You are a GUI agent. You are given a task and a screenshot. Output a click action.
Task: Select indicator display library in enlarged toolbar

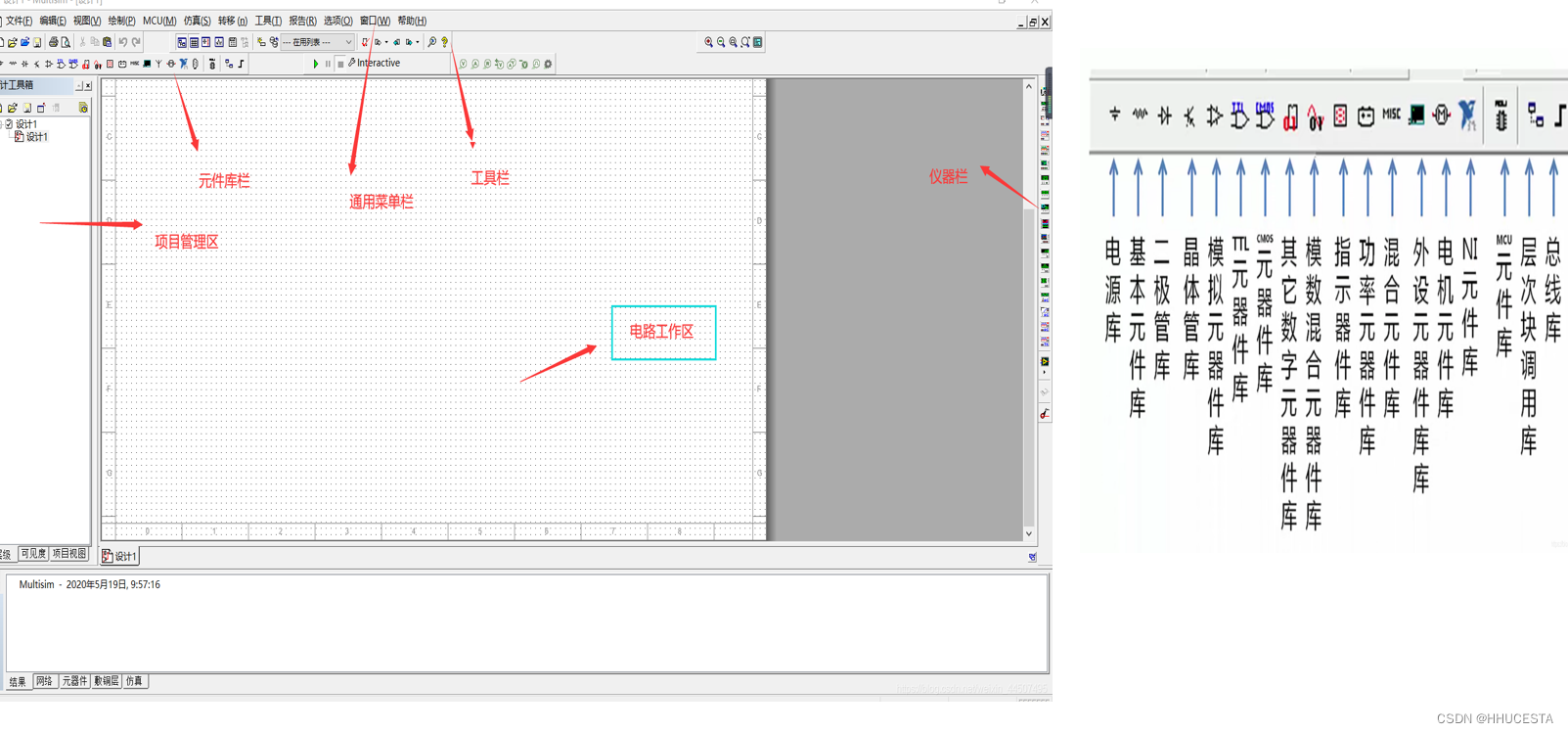pos(1340,116)
